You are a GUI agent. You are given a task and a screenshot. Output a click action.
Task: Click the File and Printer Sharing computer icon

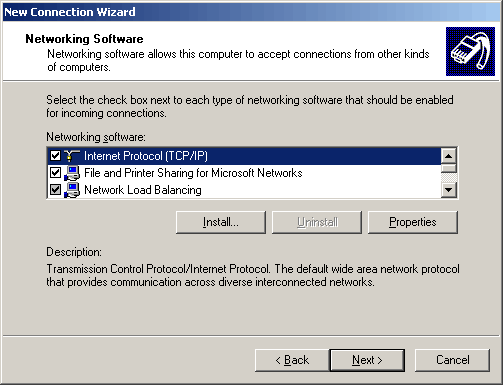click(72, 173)
